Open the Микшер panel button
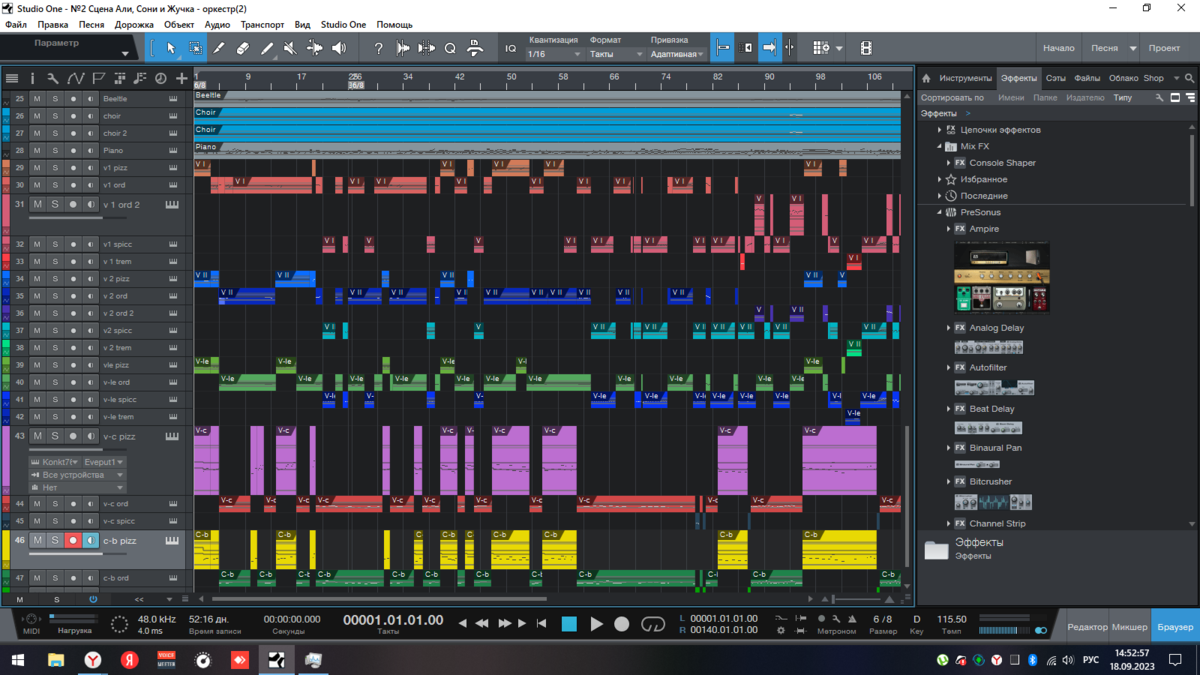This screenshot has height=675, width=1200. [1130, 627]
